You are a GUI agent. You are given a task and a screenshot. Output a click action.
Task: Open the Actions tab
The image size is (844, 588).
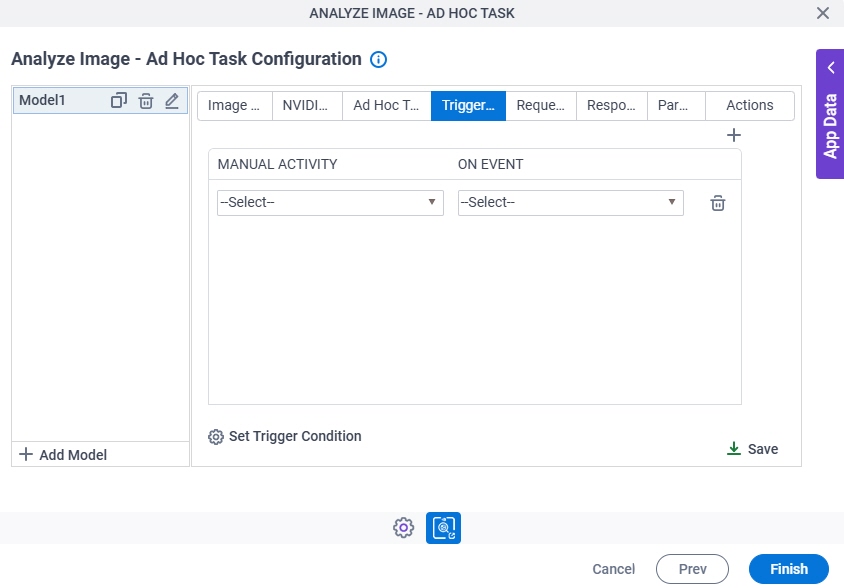(750, 106)
